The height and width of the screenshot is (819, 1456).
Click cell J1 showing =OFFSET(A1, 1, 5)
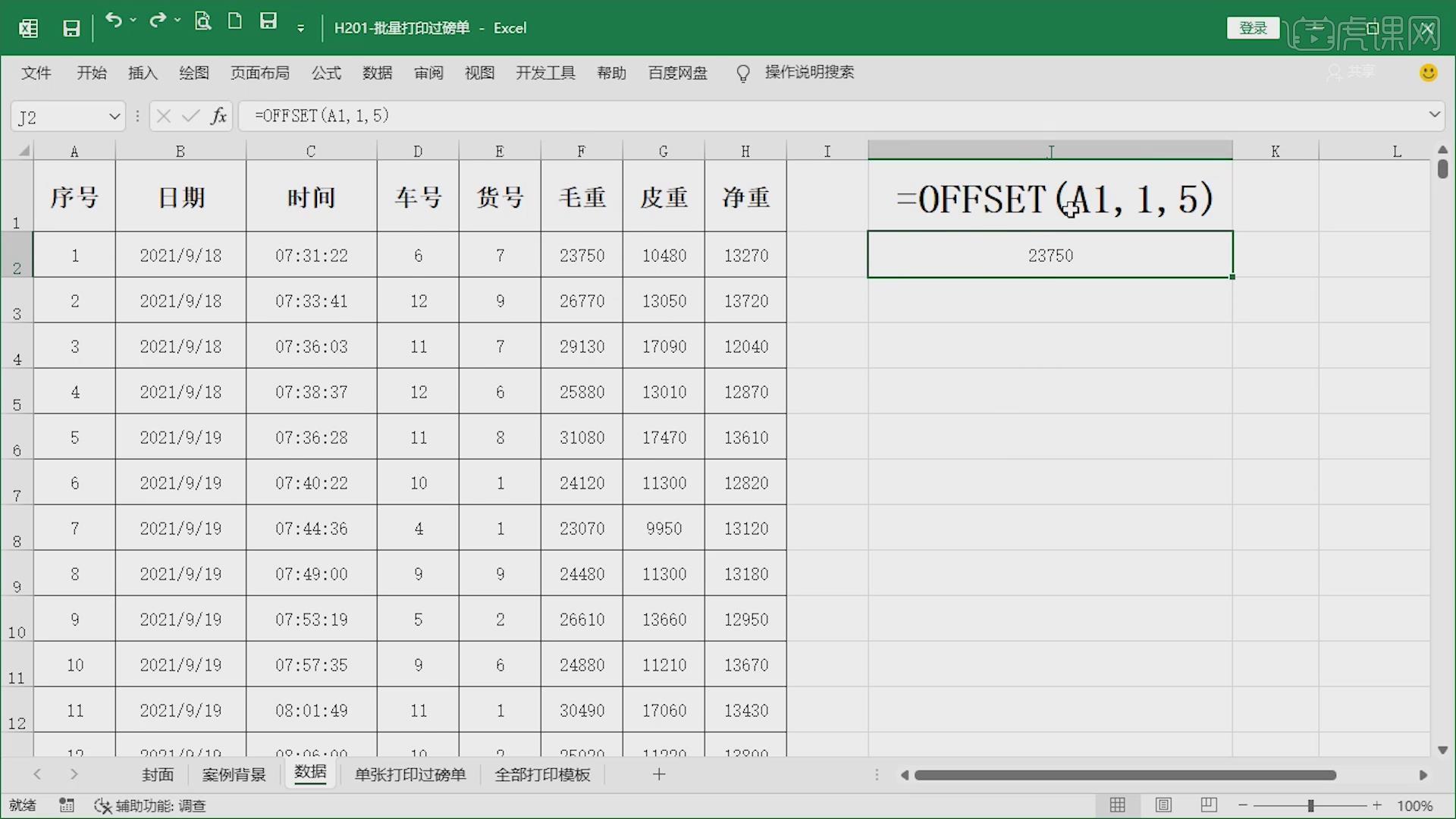coord(1050,197)
